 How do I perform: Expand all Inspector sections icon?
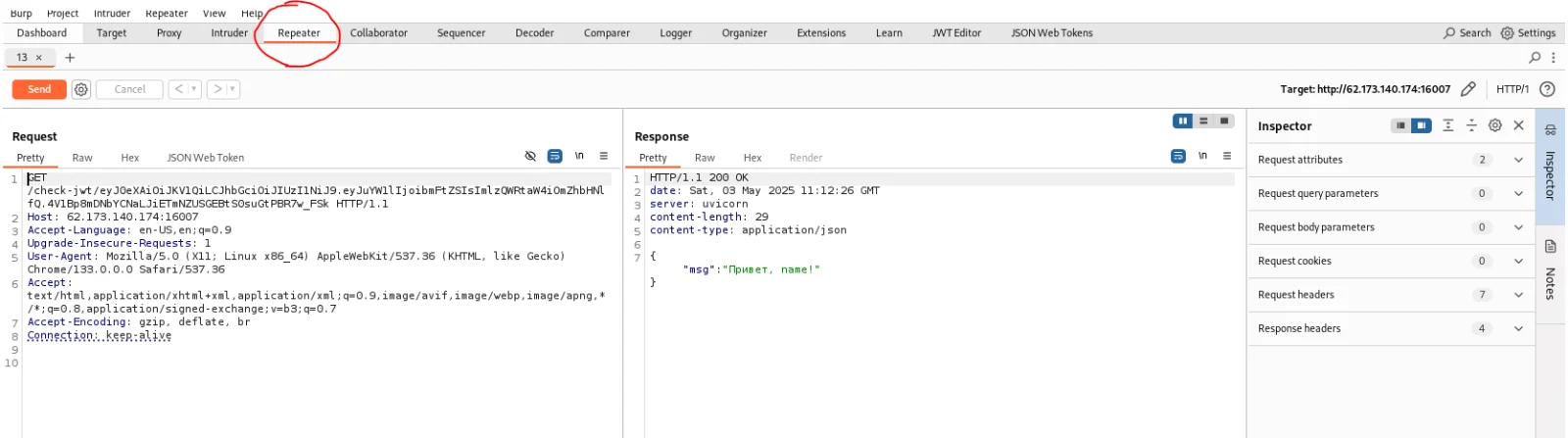point(1447,125)
